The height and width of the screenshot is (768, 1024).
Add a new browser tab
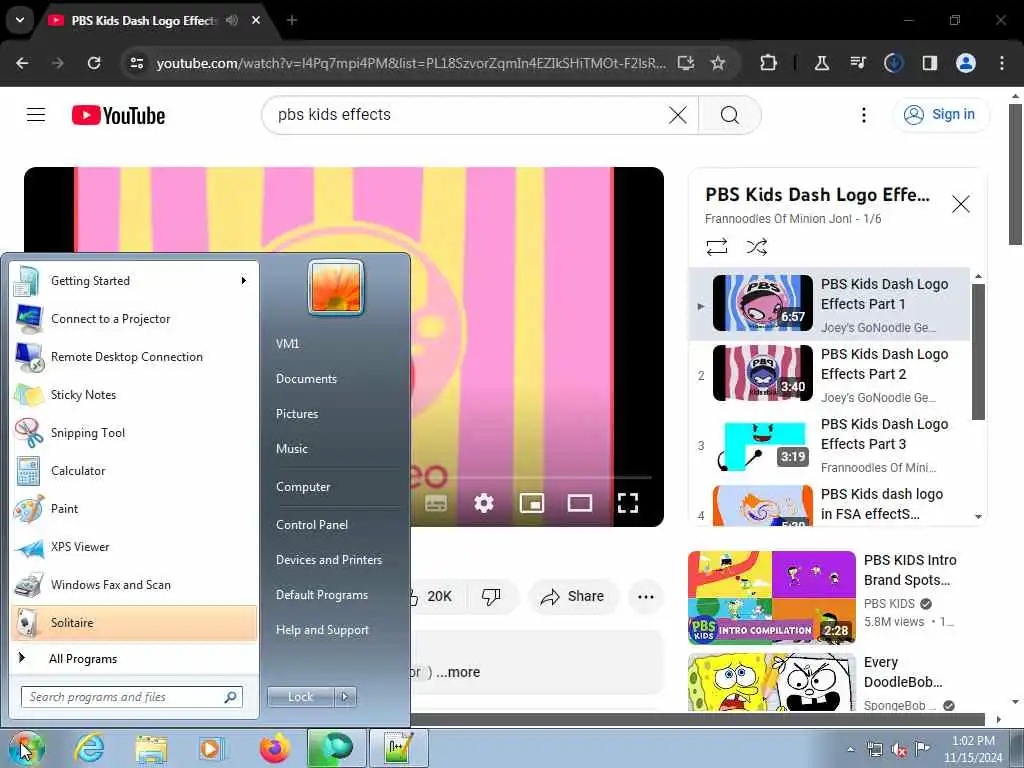pyautogui.click(x=292, y=20)
